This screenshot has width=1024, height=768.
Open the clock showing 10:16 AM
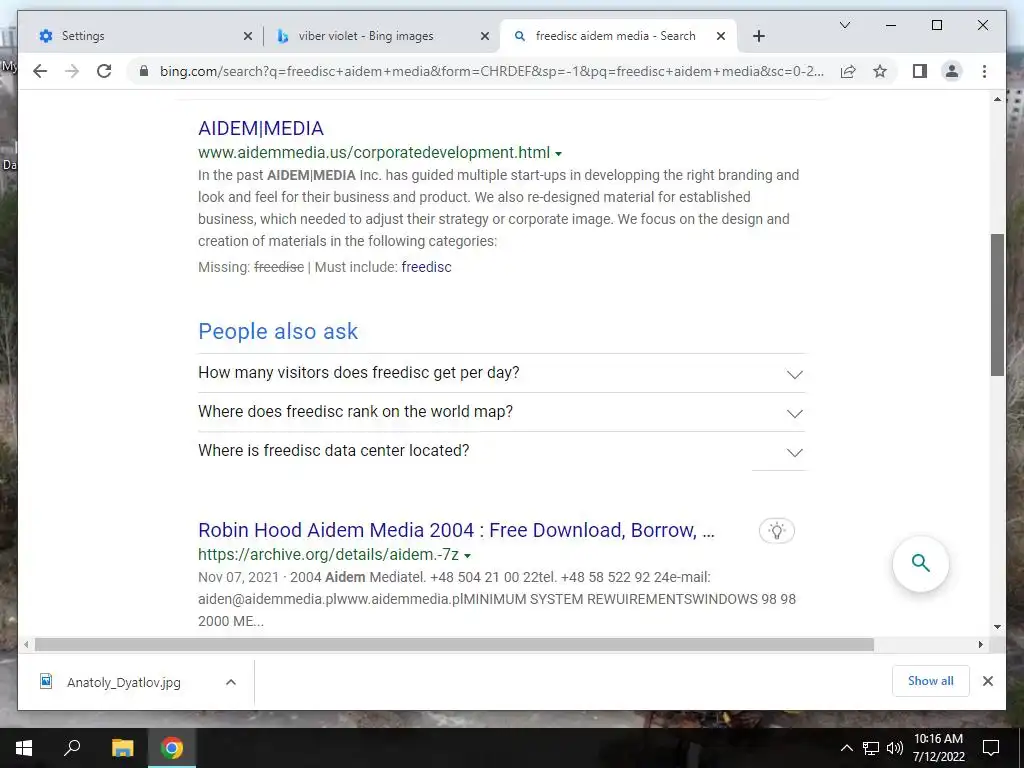click(938, 748)
